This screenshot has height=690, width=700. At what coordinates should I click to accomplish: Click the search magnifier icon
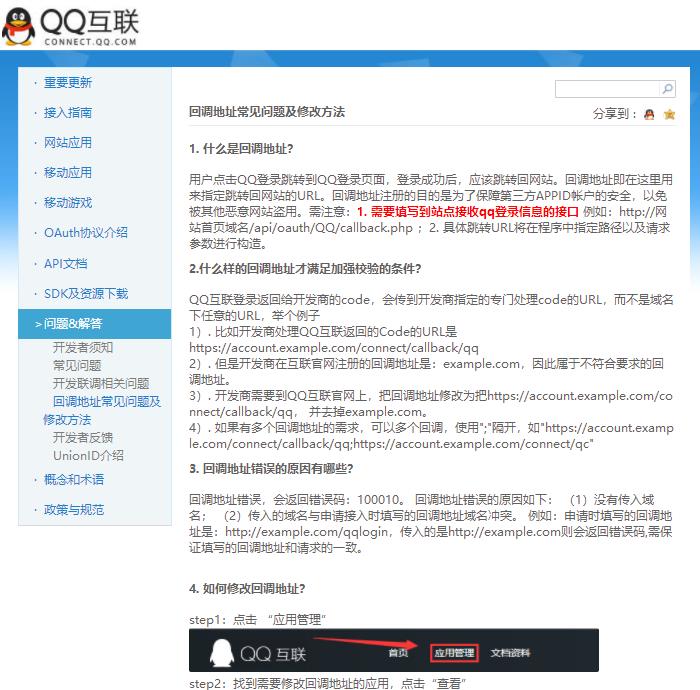click(667, 89)
